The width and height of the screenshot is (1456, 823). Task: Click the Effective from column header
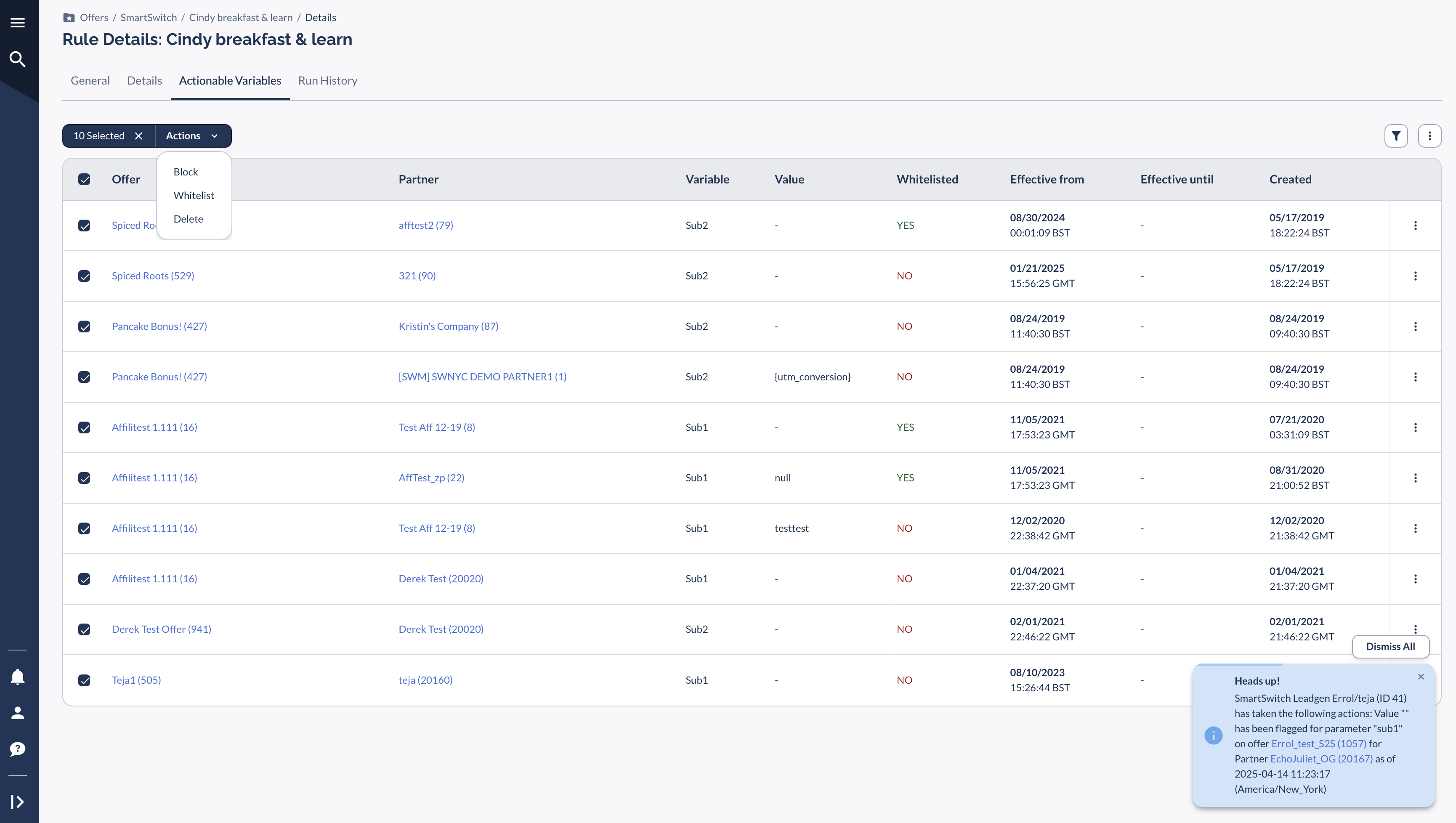click(1047, 179)
